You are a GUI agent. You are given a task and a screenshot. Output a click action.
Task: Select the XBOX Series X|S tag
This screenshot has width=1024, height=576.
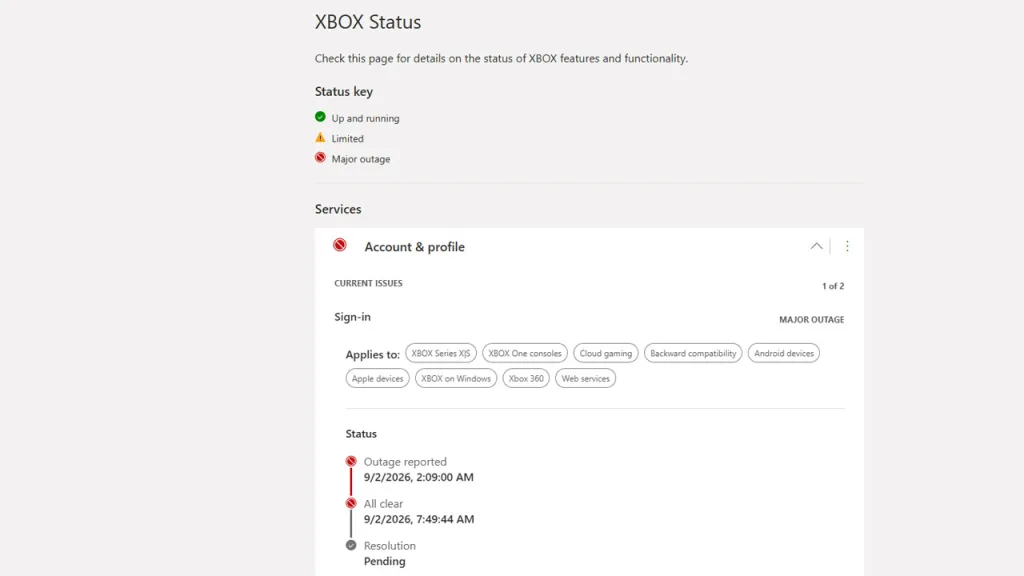441,353
